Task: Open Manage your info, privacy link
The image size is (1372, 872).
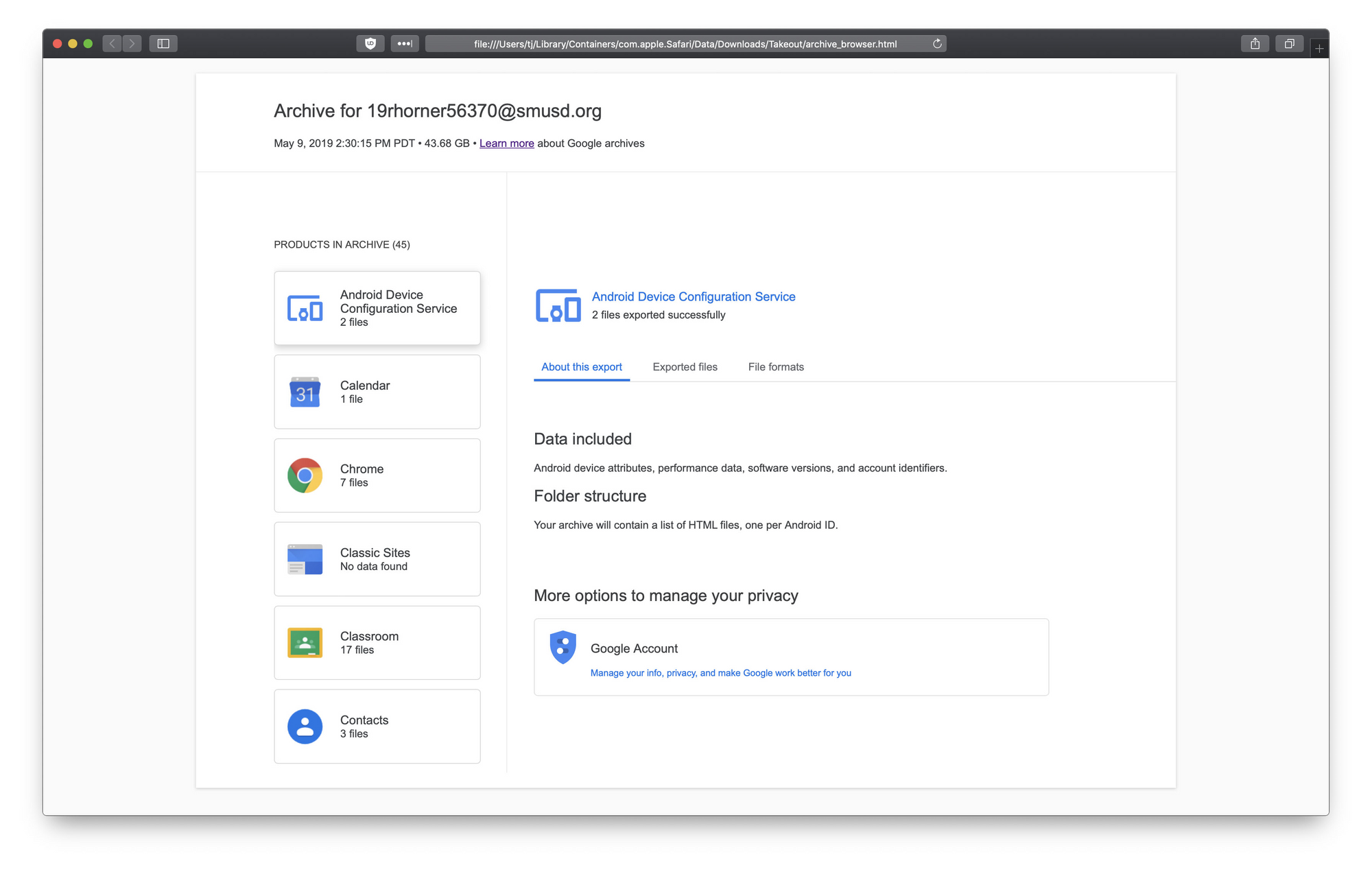Action: click(x=720, y=673)
